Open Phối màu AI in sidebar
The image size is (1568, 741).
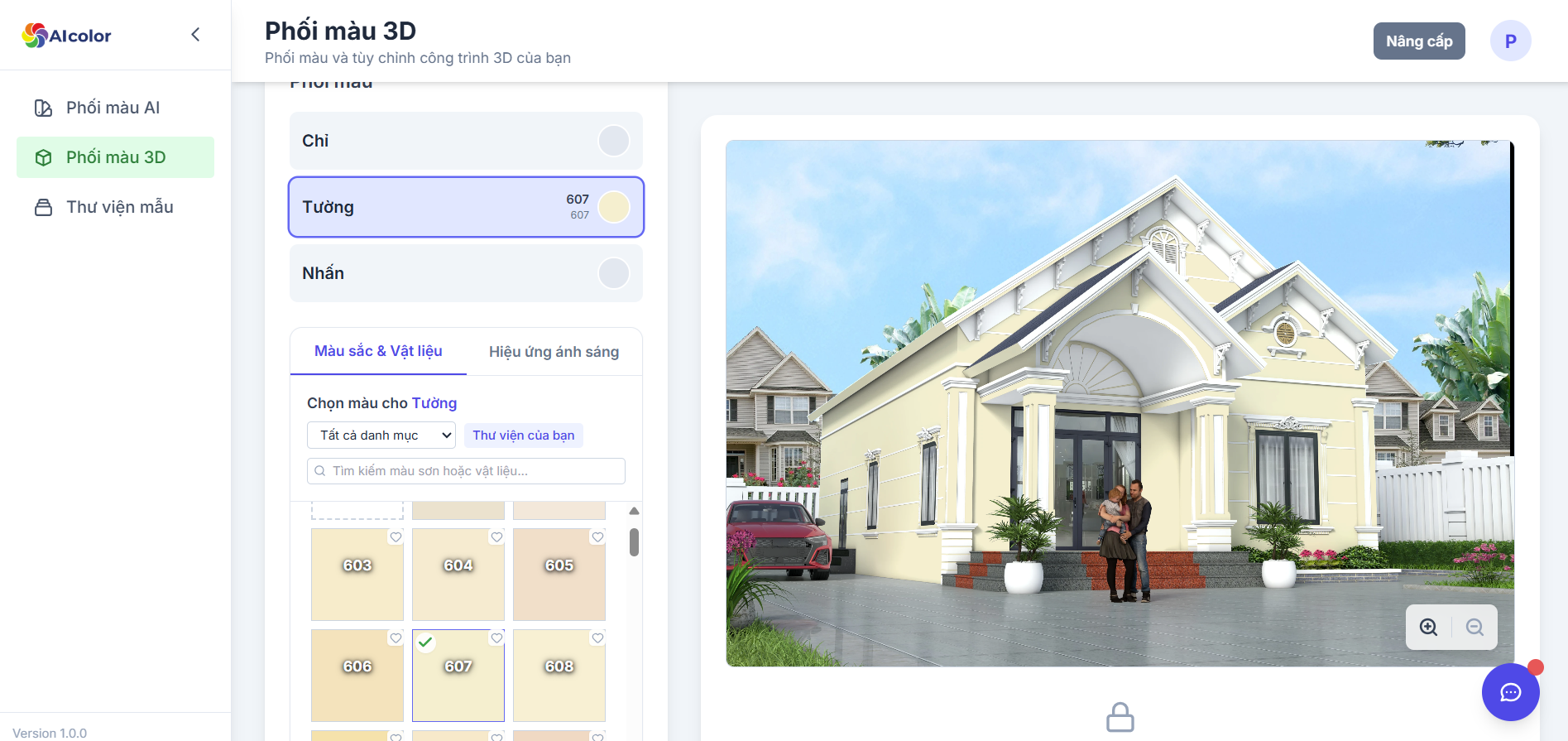click(x=115, y=108)
